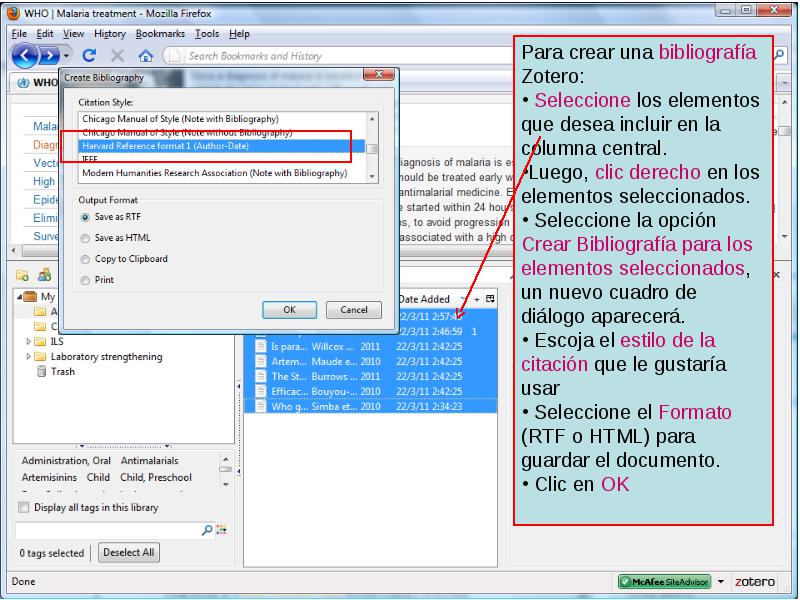Select the Is para... Willcox 2011 item

pyautogui.click(x=370, y=346)
